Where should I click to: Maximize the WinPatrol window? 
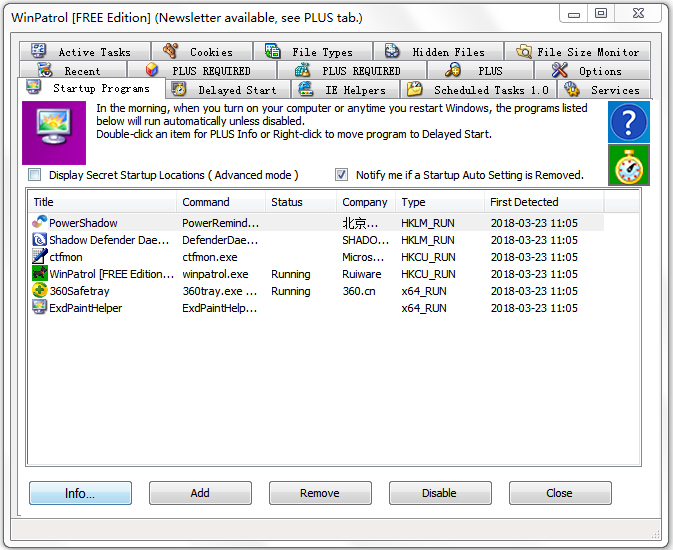(x=601, y=14)
